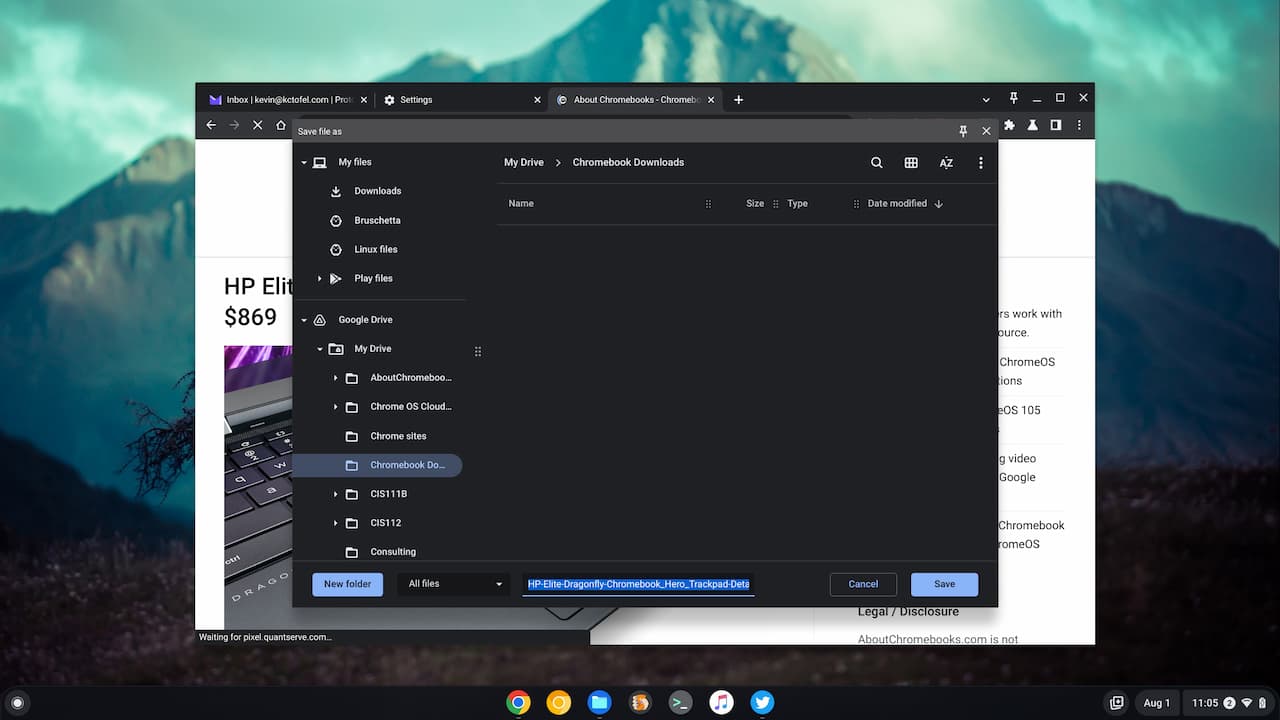Cancel the save dialog
The image size is (1280, 720).
tap(863, 584)
